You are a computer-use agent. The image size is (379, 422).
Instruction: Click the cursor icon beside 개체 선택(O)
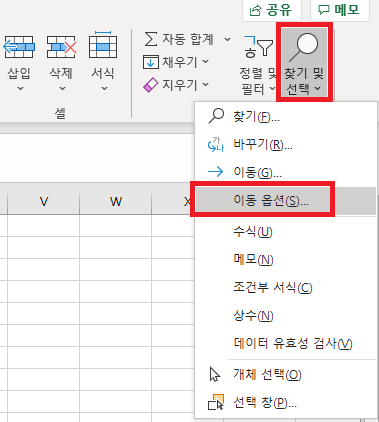(x=215, y=374)
